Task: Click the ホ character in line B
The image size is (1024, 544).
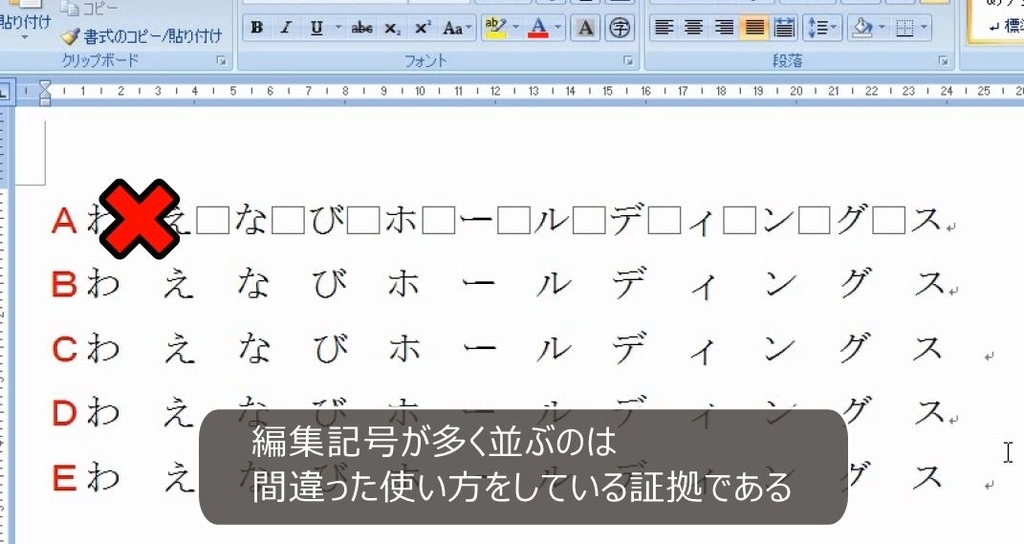Action: (x=403, y=284)
